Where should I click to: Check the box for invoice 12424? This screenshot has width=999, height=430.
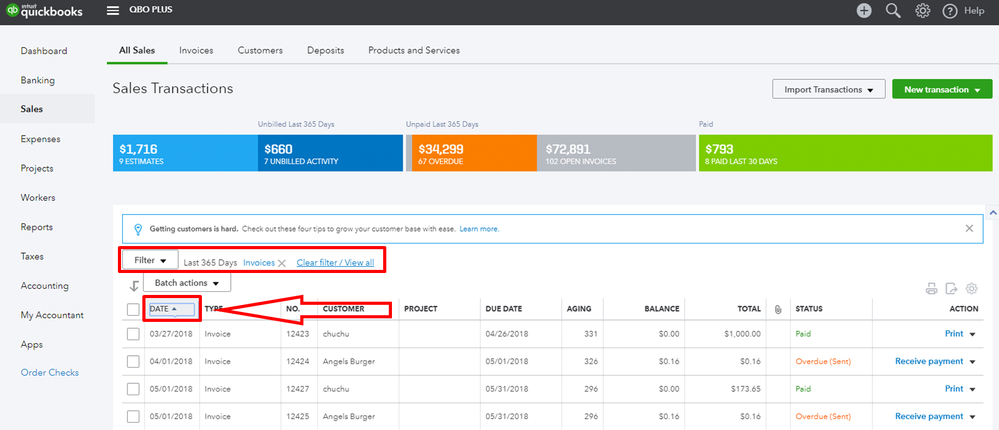pyautogui.click(x=134, y=361)
